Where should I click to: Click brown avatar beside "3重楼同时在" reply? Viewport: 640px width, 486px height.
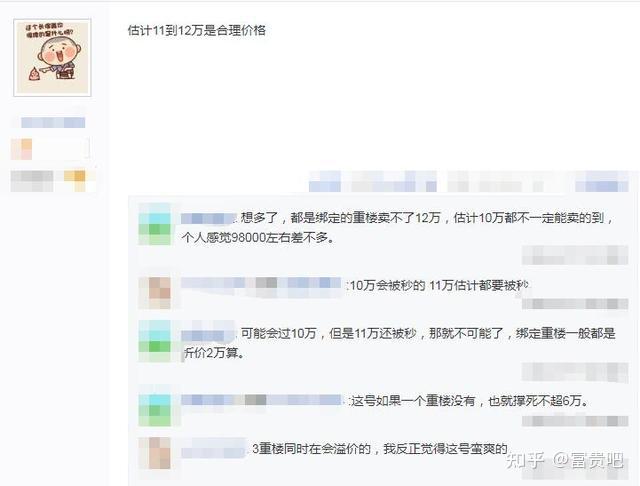[155, 453]
